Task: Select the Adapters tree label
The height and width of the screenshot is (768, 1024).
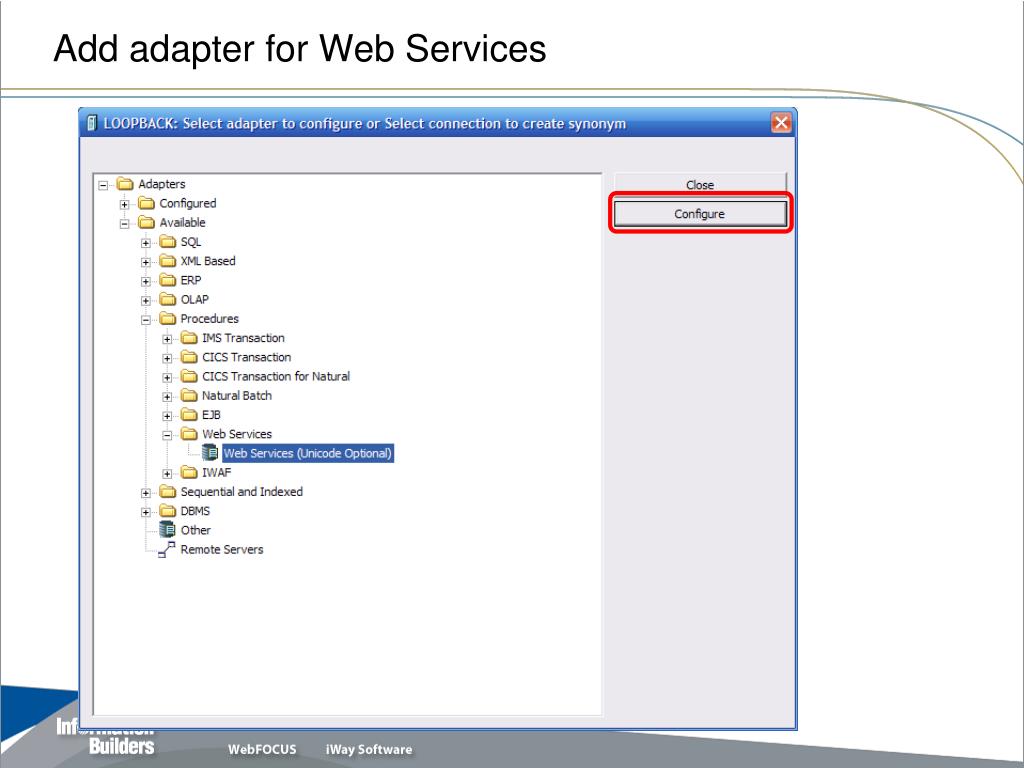Action: 162,184
